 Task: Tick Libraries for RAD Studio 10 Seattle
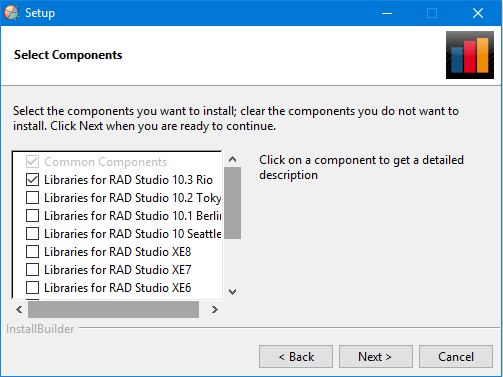tap(32, 234)
